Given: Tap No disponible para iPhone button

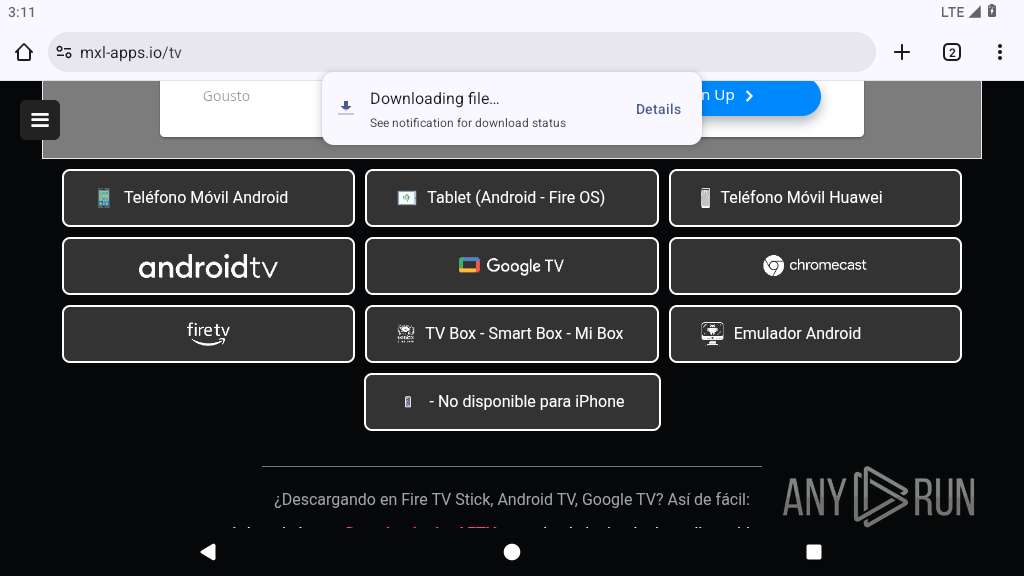Looking at the screenshot, I should [x=512, y=402].
